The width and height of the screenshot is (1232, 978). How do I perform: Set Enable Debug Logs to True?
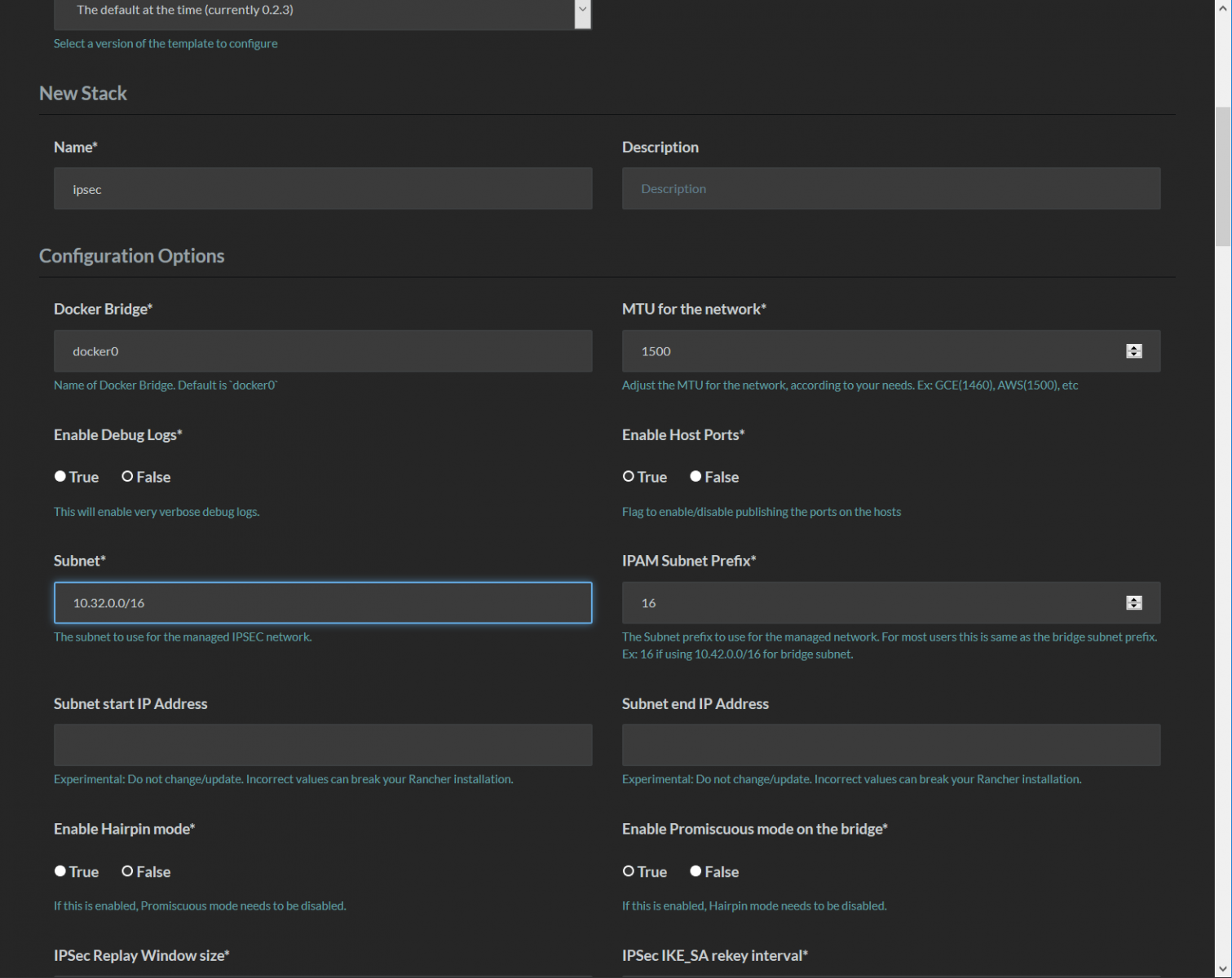(60, 477)
